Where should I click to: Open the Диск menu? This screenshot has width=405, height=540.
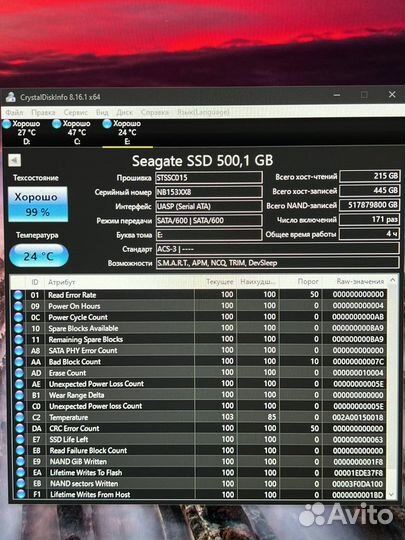pos(124,112)
